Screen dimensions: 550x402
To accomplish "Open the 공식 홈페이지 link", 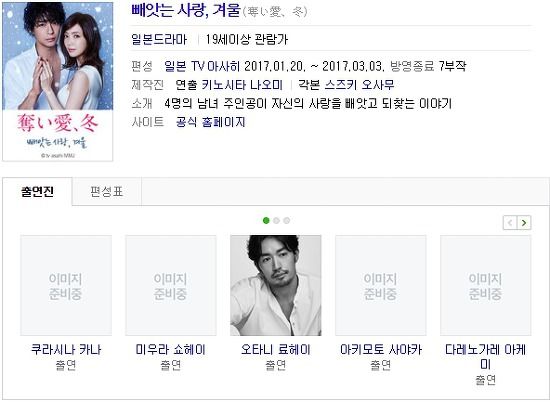I will point(210,122).
